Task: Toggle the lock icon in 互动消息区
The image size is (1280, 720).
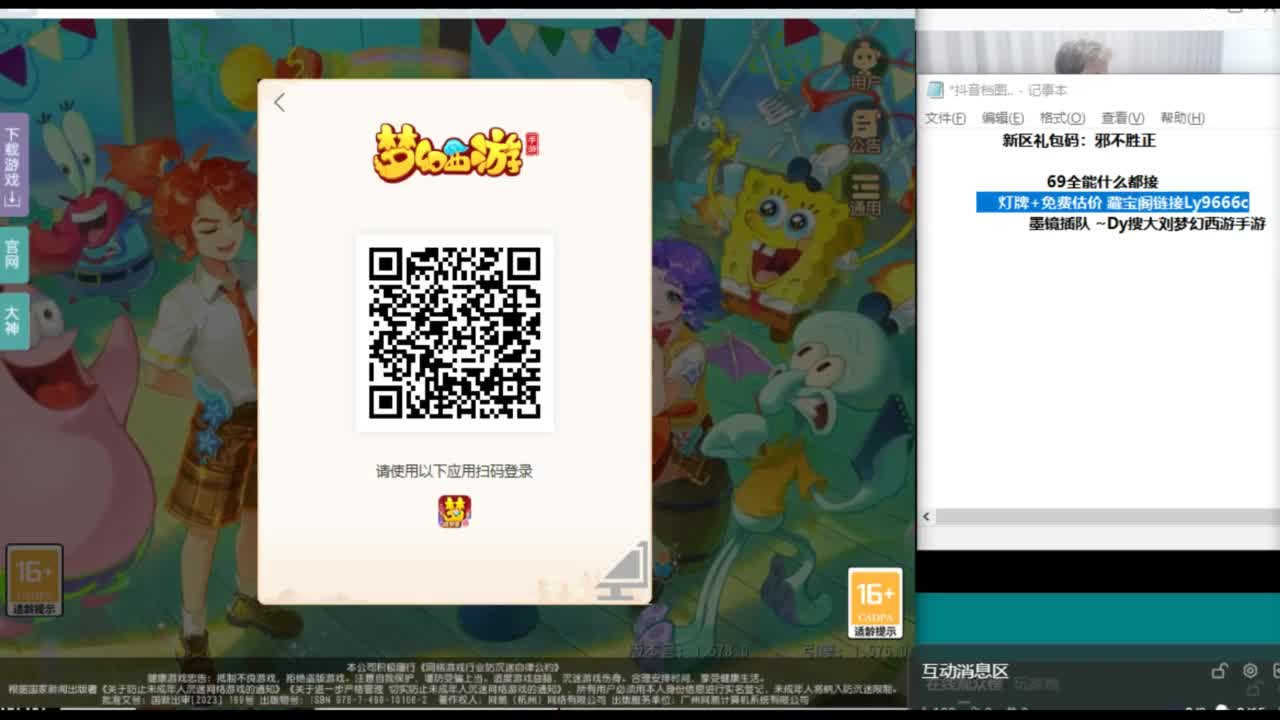Action: (1219, 671)
